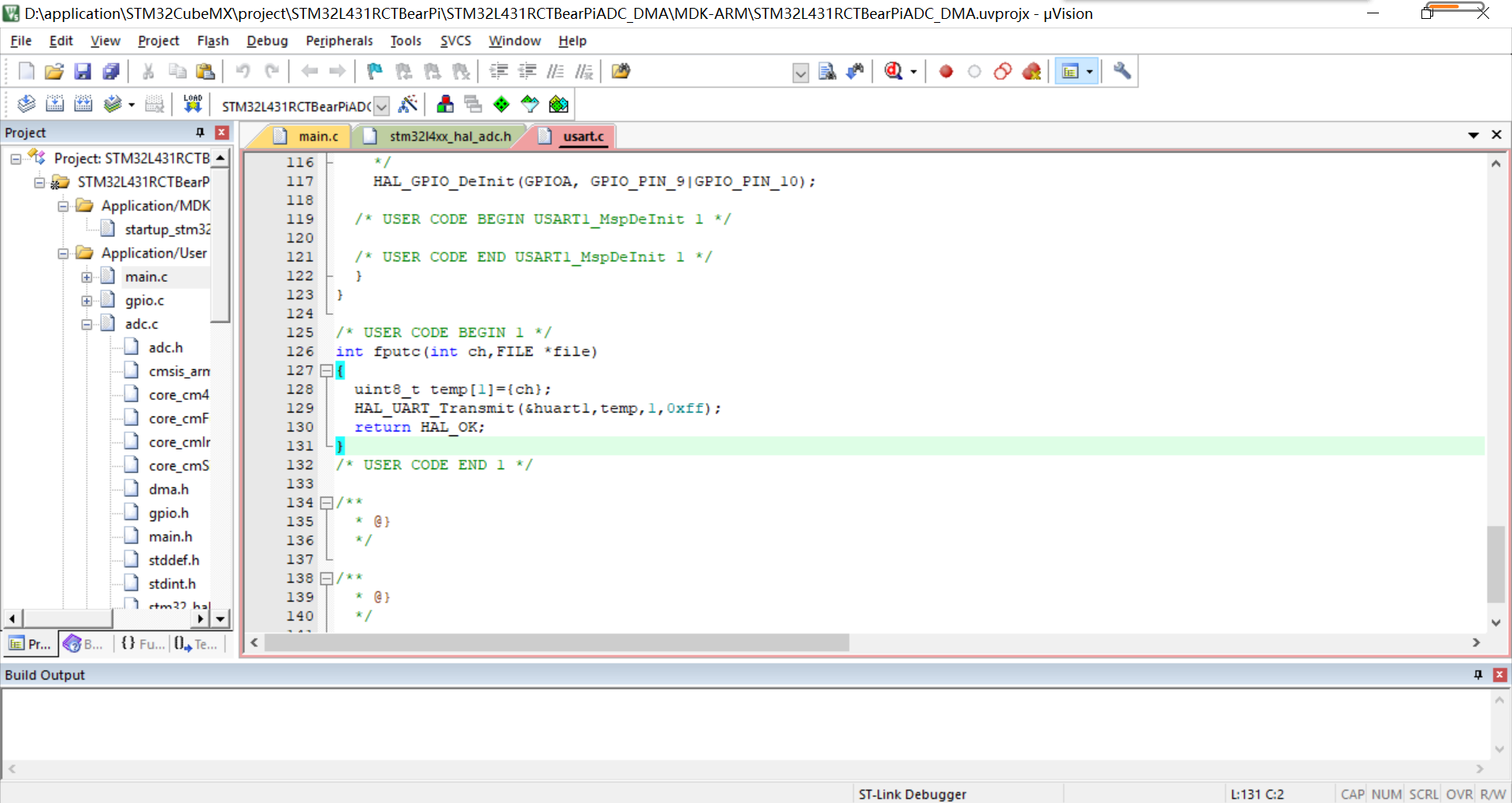
Task: Save the current file with Save icon
Action: (83, 72)
